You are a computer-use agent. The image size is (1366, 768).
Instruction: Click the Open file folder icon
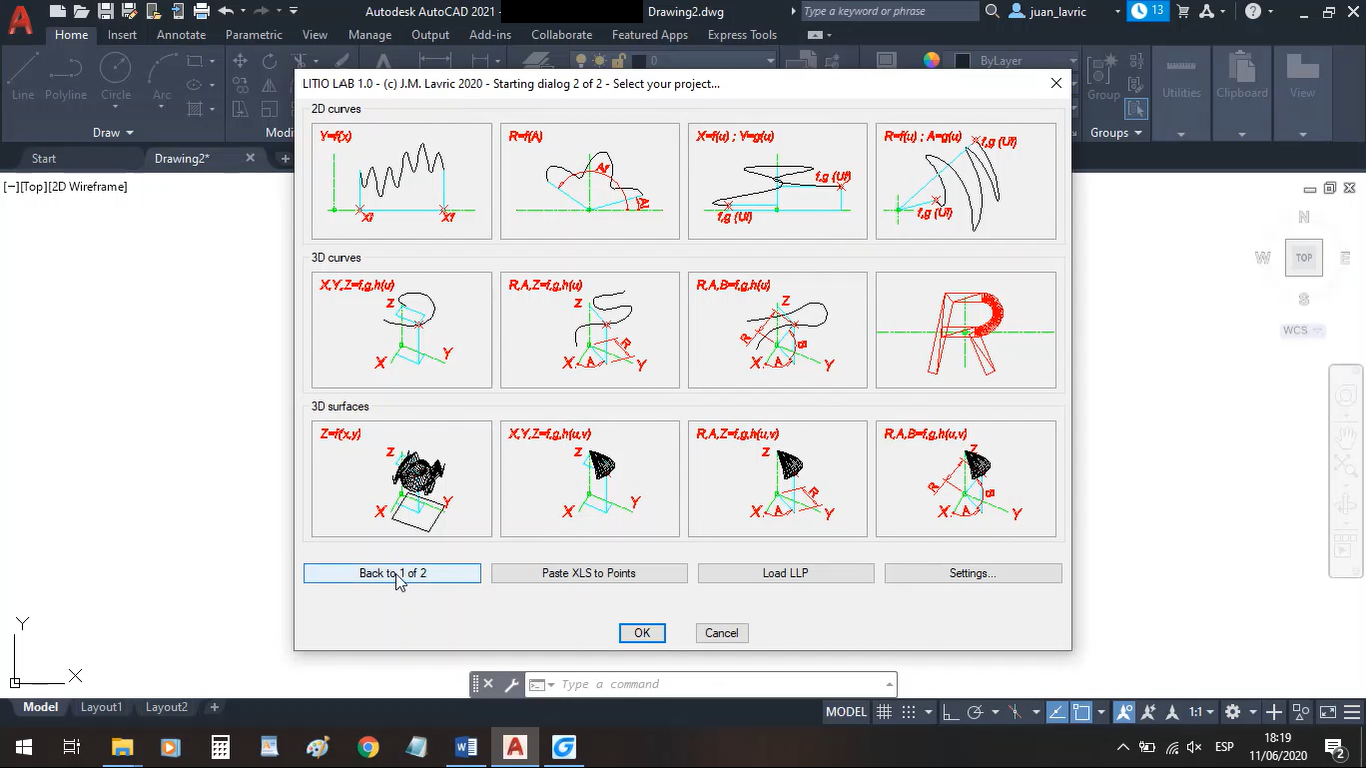click(81, 11)
